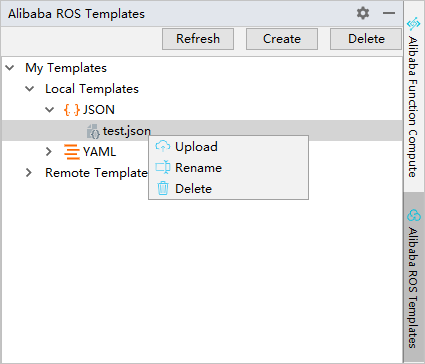Click the Alibaba ROS Templates sidebar icon
Screen dimensions: 425x364
tap(414, 215)
